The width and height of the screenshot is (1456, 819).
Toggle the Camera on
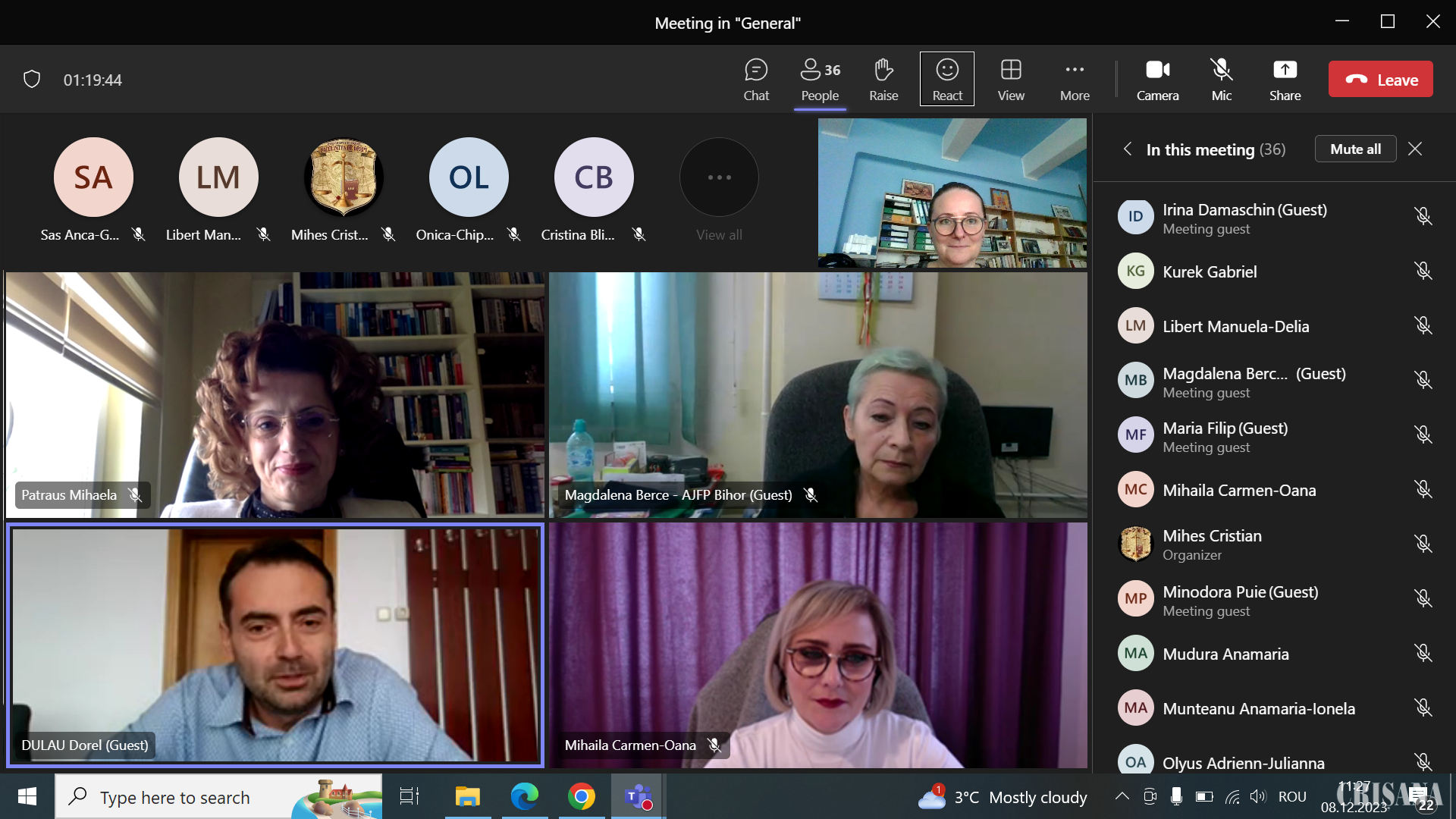[x=1157, y=79]
